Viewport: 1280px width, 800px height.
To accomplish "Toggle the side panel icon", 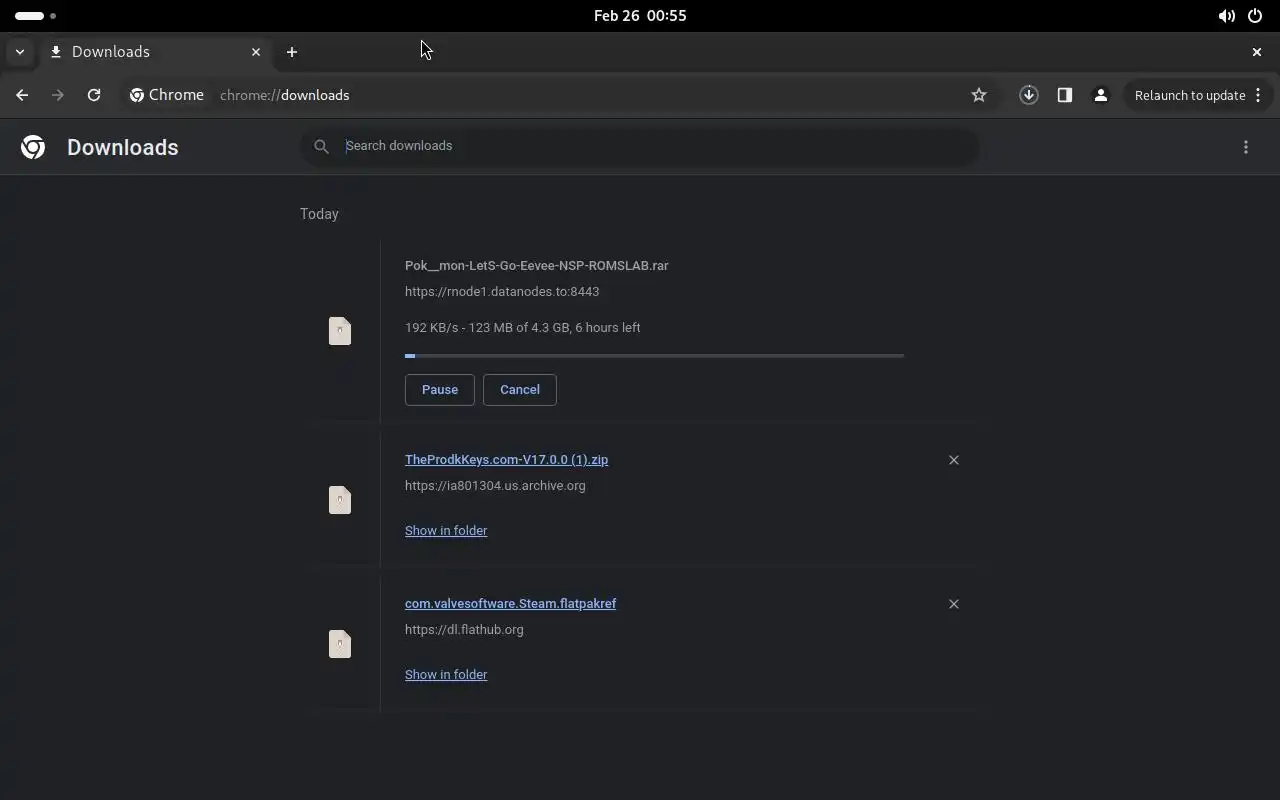I will point(1064,95).
